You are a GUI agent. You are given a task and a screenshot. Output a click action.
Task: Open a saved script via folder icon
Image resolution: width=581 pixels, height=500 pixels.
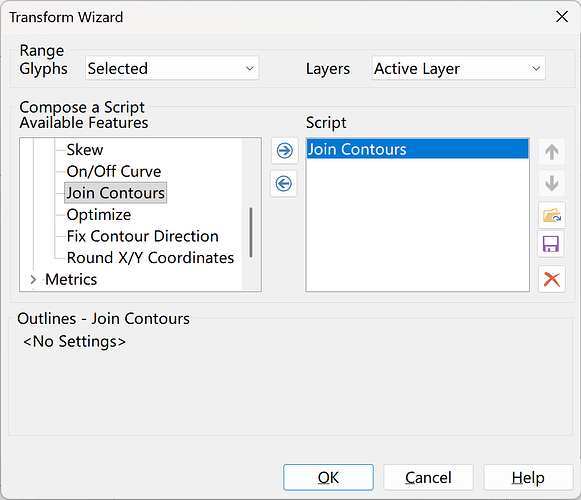(552, 215)
